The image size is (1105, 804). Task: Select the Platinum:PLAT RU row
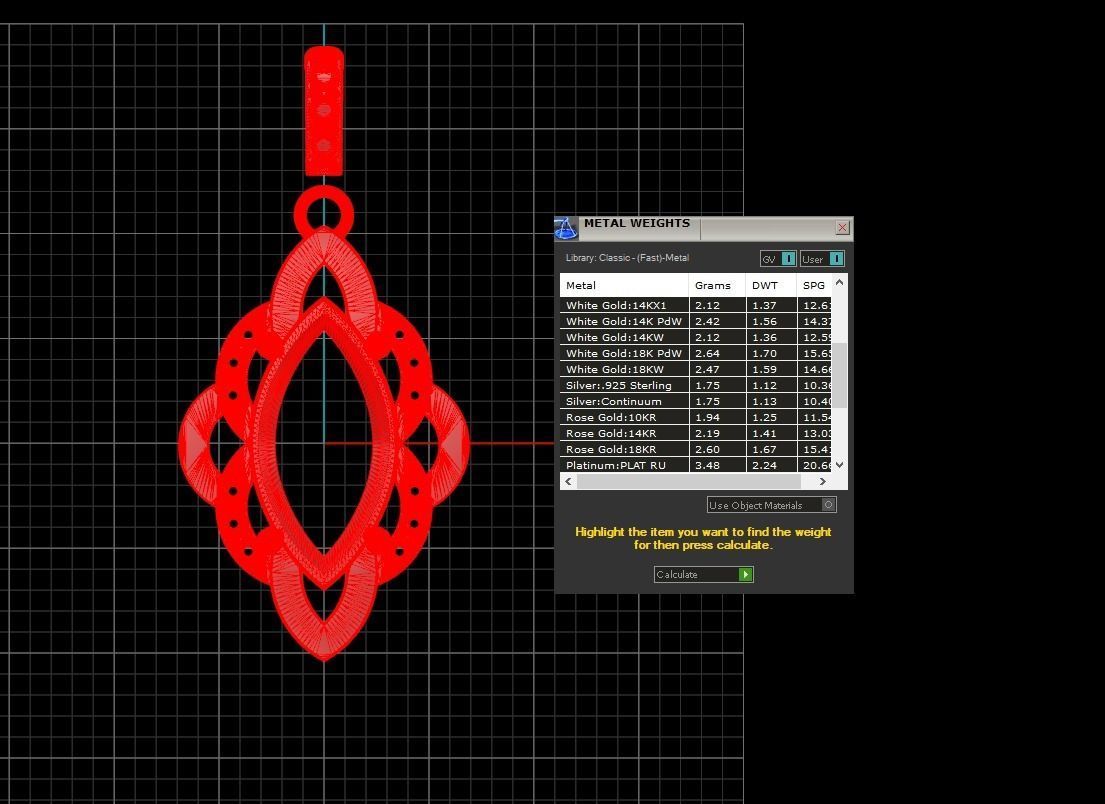pos(696,465)
